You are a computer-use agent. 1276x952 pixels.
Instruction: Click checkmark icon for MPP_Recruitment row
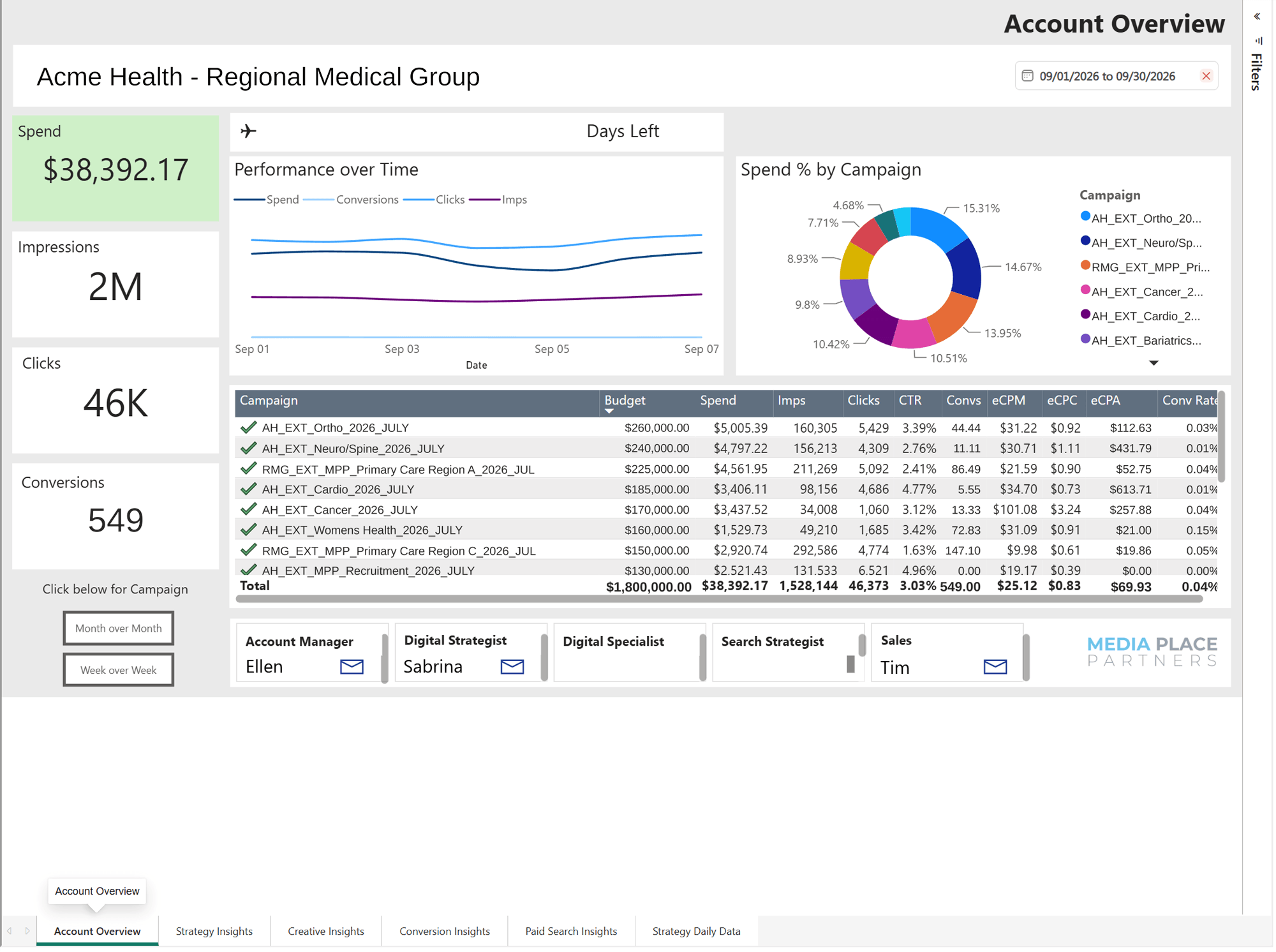248,569
